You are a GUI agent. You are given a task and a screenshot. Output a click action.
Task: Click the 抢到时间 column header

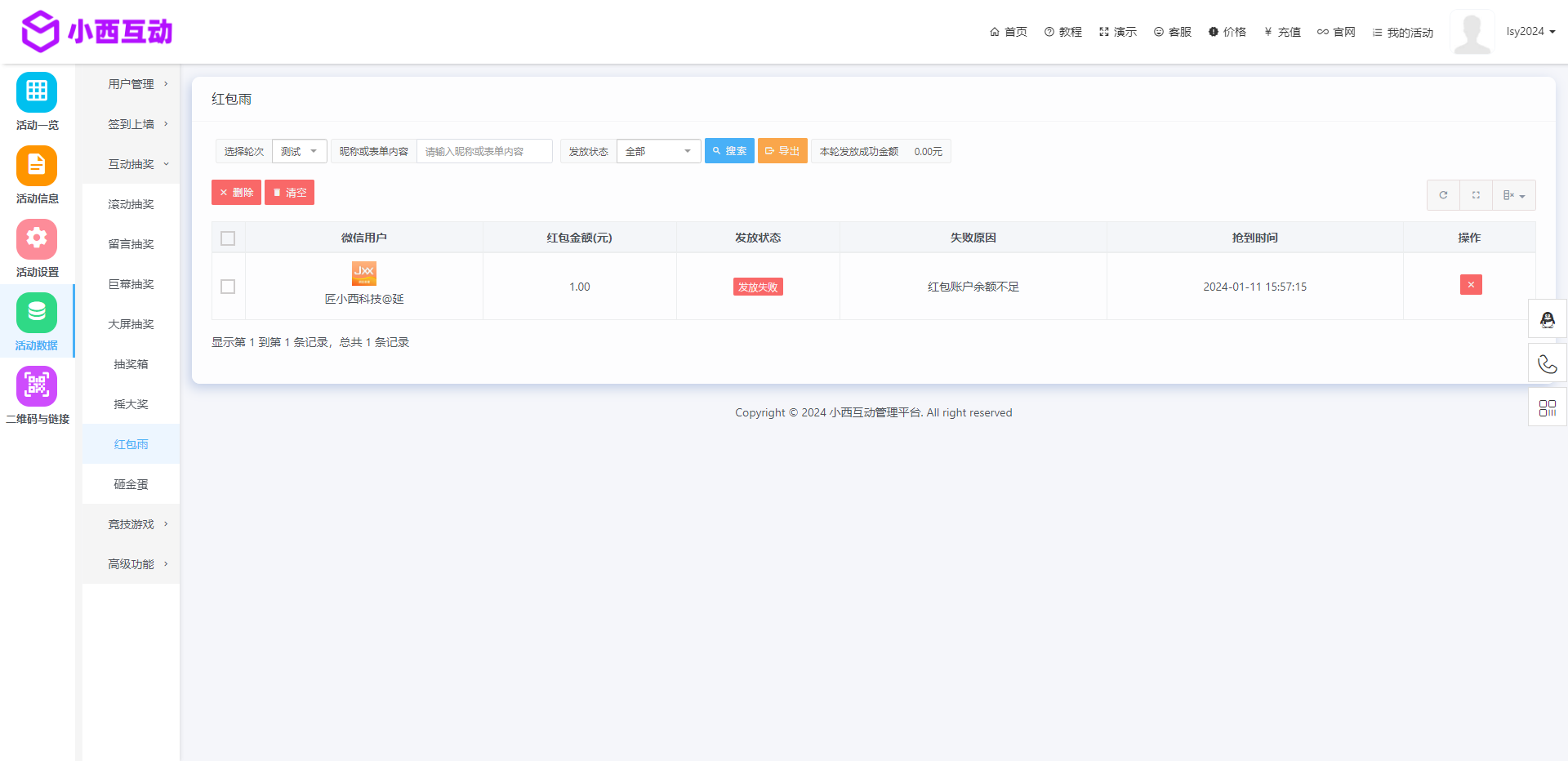(x=1254, y=238)
